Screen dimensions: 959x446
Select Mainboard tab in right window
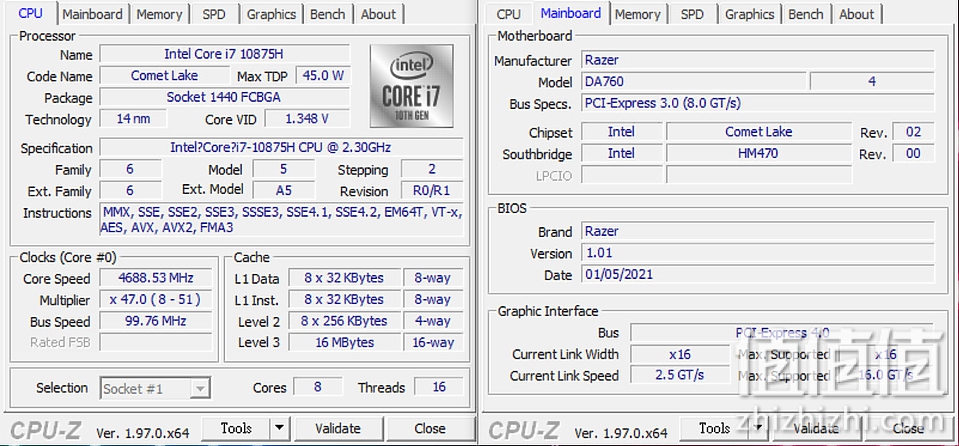(571, 13)
